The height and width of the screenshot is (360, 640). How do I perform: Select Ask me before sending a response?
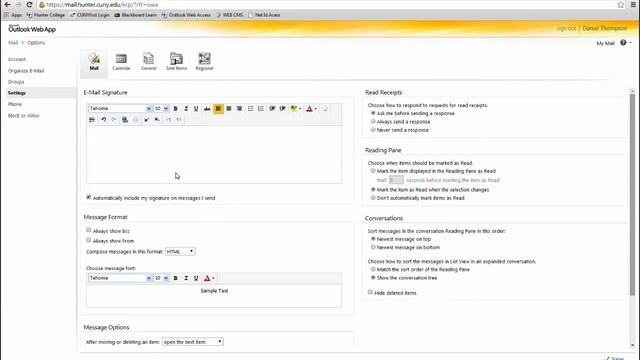373,113
